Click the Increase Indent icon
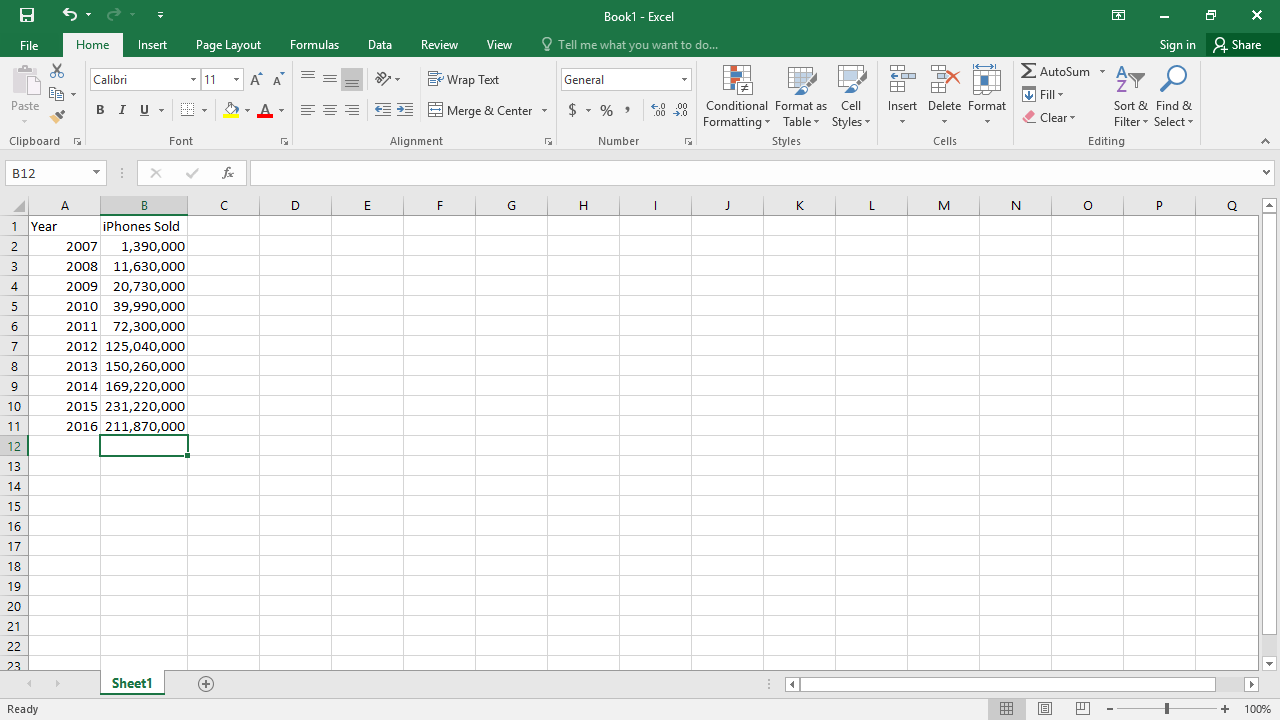The image size is (1280, 720). coord(405,110)
